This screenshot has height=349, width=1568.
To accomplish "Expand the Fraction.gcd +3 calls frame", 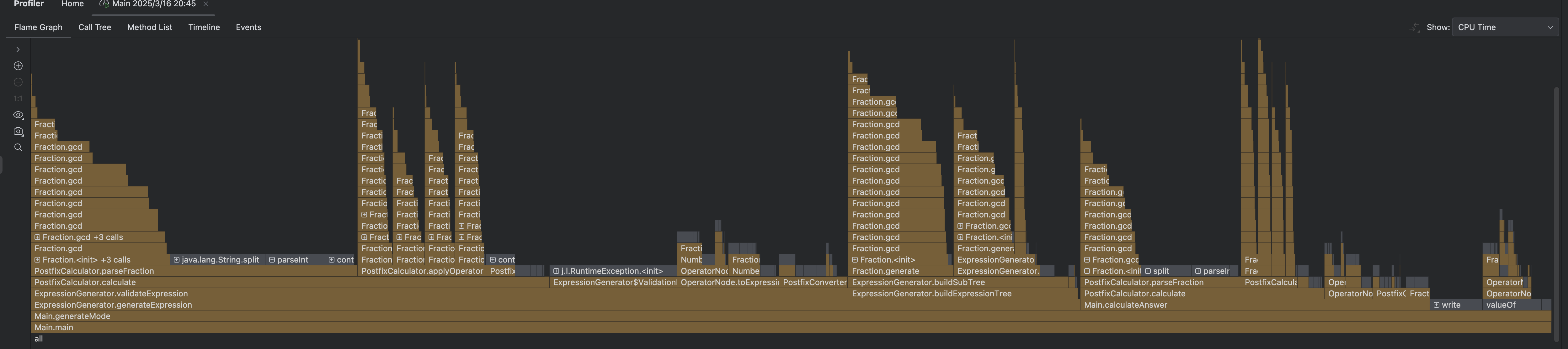I will tap(37, 237).
